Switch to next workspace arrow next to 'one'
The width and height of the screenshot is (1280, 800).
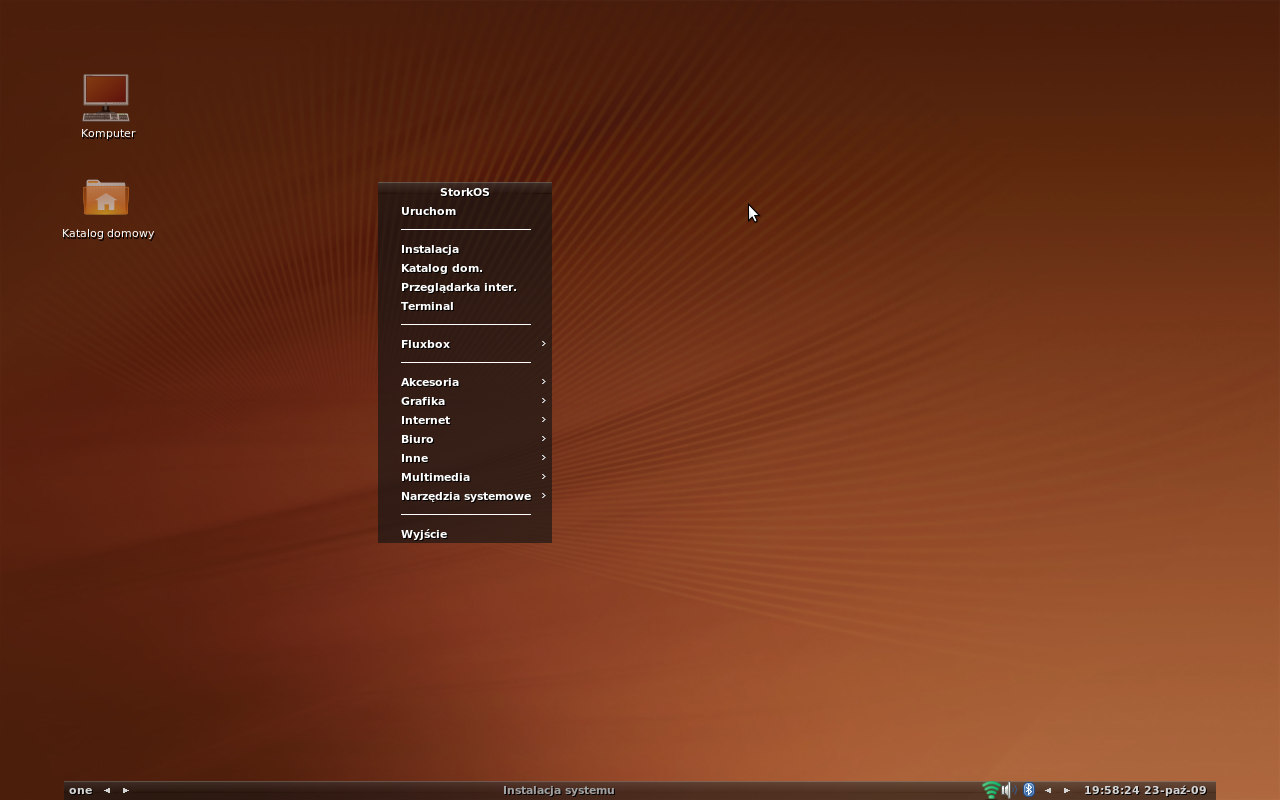(x=126, y=790)
